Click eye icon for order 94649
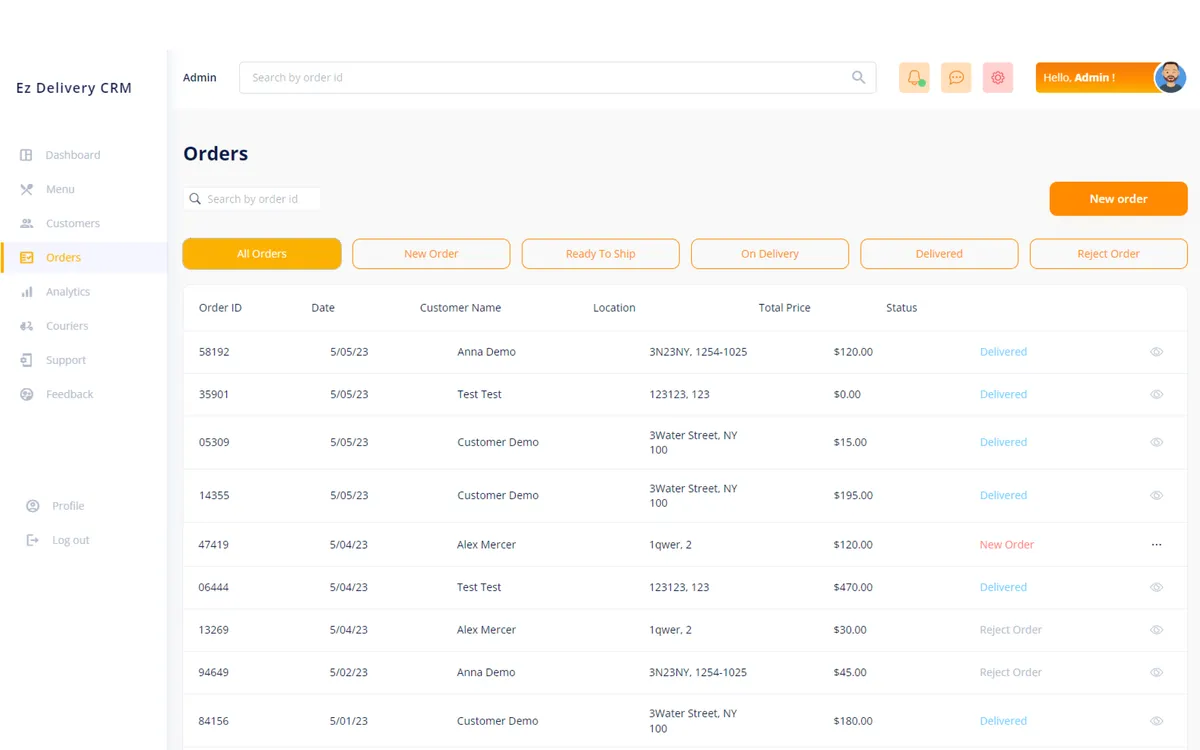The width and height of the screenshot is (1200, 750). click(x=1156, y=672)
